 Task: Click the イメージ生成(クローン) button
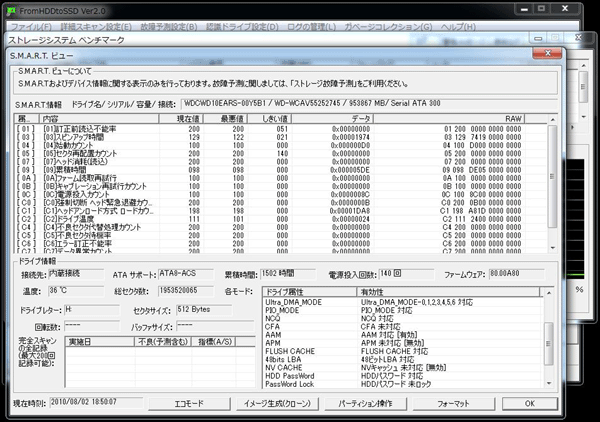277,404
